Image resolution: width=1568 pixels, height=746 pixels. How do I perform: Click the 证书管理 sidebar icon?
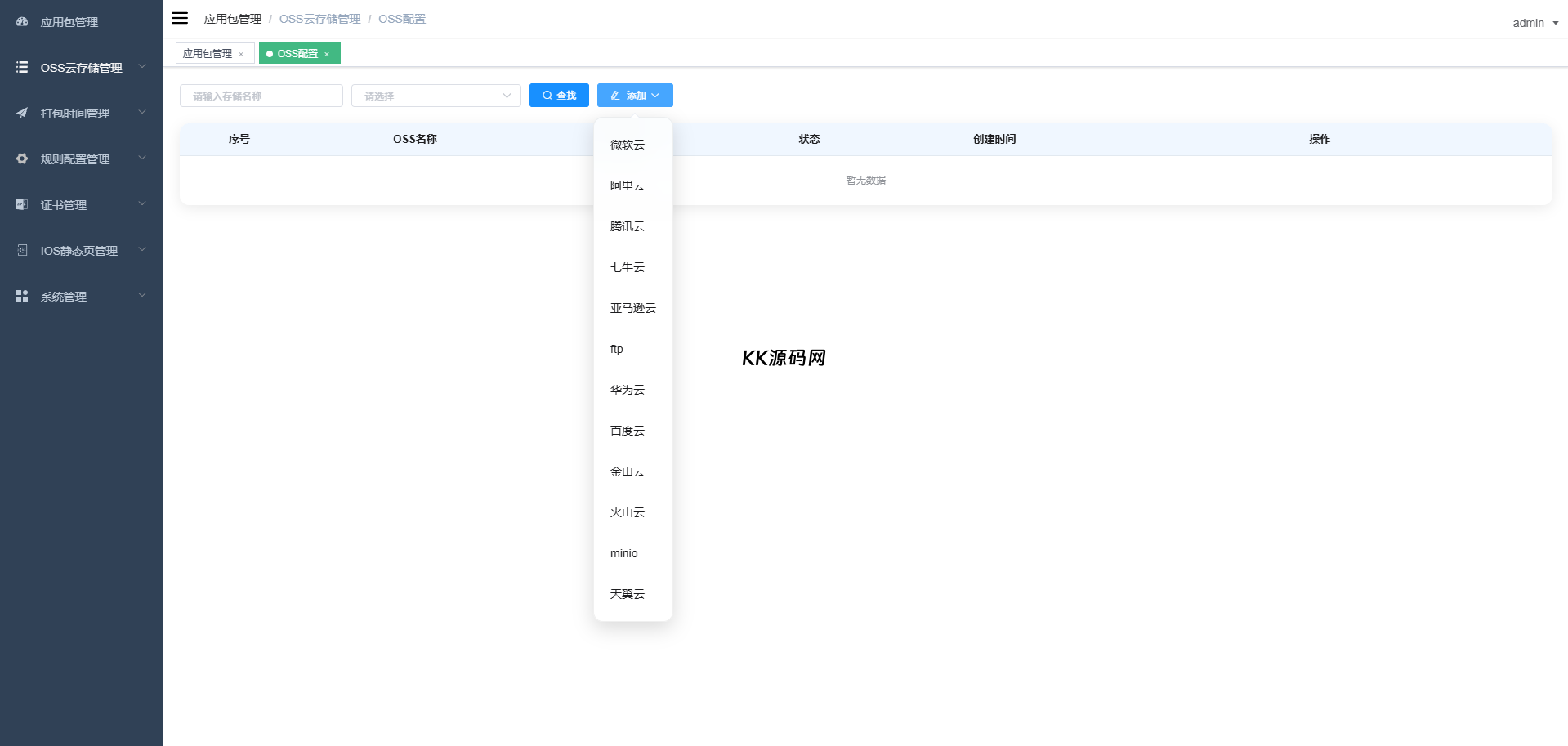22,204
